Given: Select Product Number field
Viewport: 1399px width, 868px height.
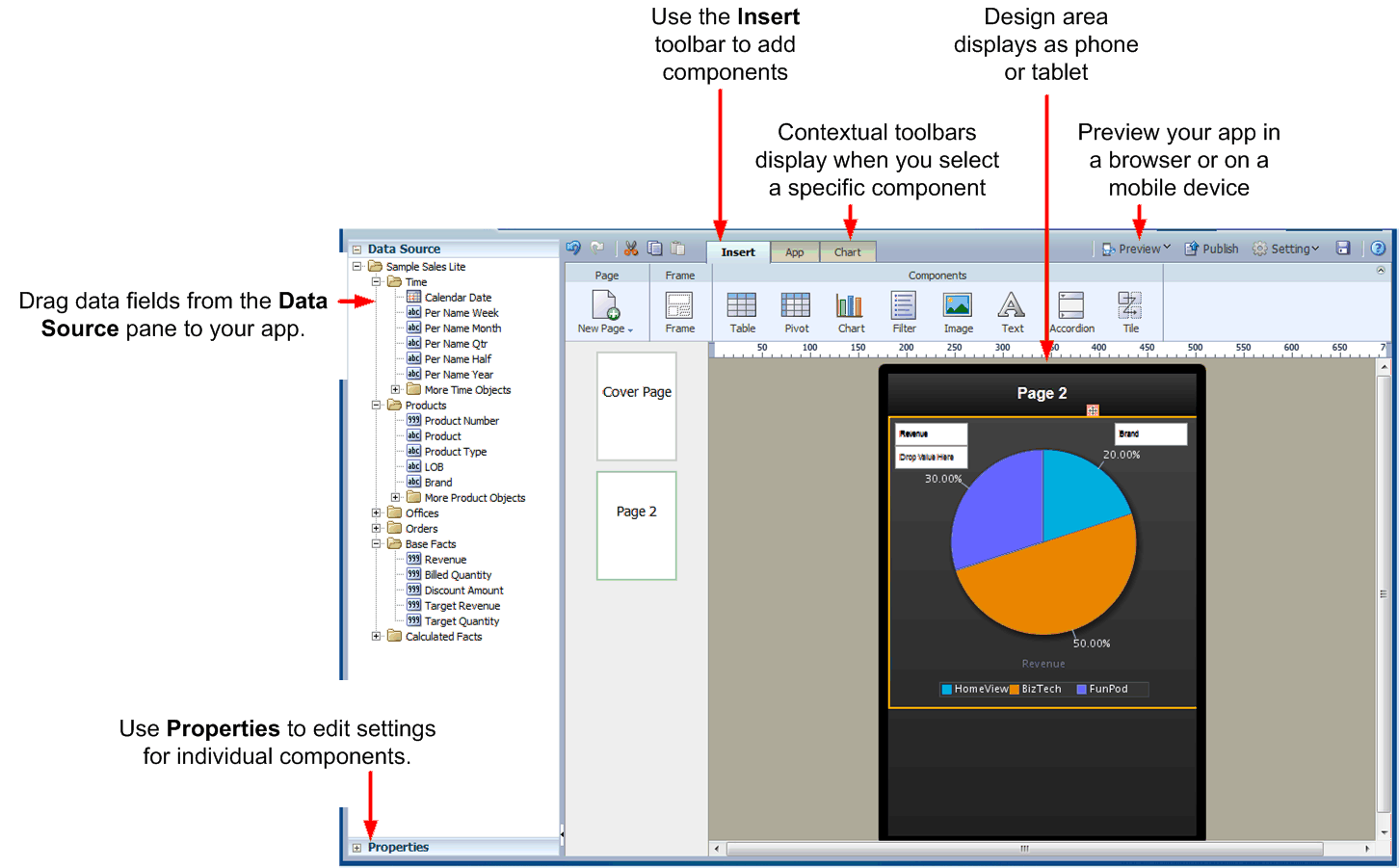Looking at the screenshot, I should (x=462, y=420).
